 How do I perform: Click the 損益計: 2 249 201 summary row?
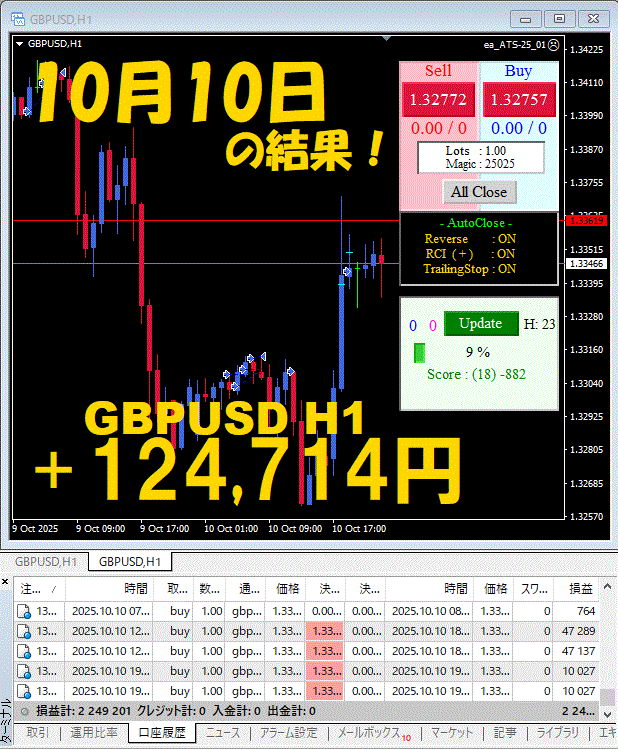click(x=306, y=711)
